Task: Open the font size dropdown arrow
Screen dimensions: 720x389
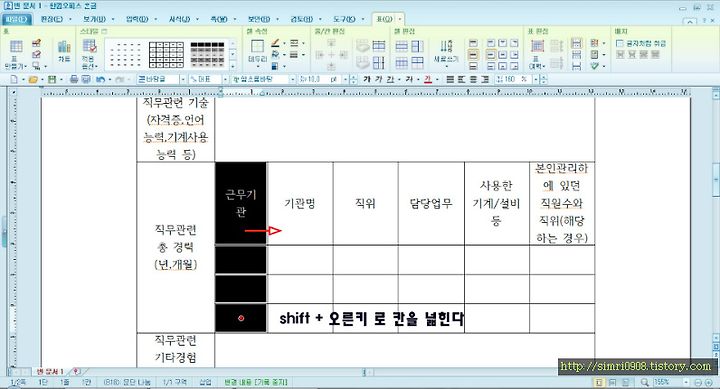Action: pos(346,79)
